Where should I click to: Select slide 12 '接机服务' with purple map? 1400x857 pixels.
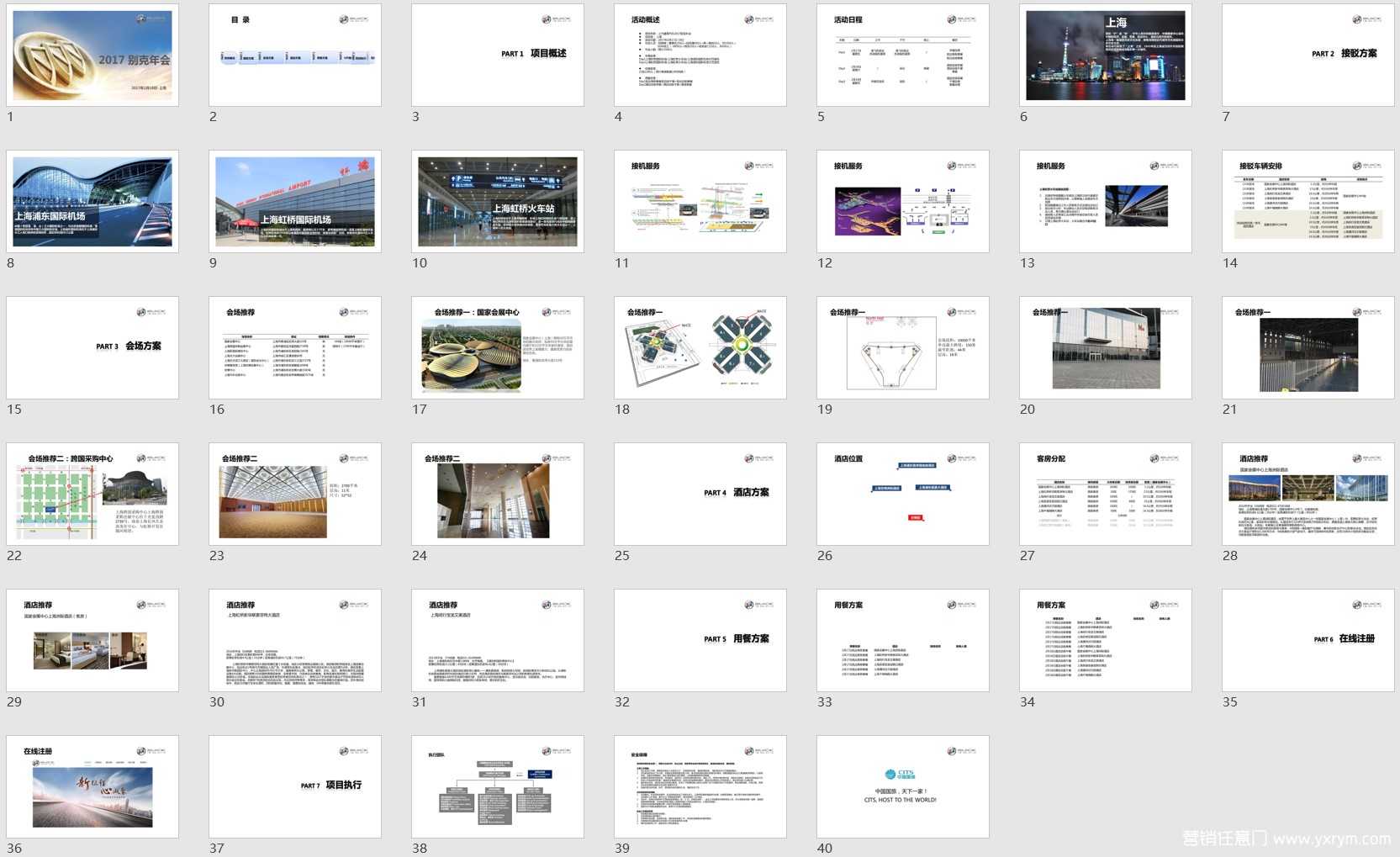(x=903, y=201)
